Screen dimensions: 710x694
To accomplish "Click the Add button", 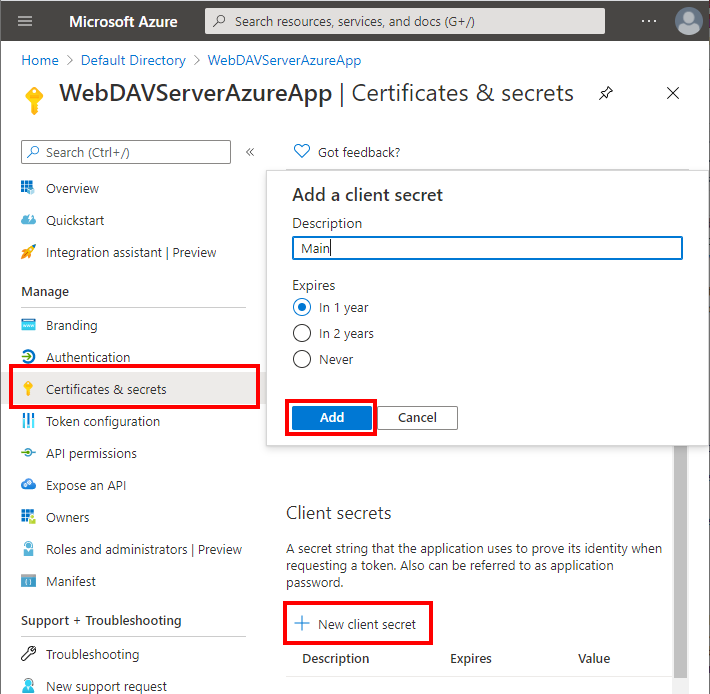I will [x=331, y=417].
